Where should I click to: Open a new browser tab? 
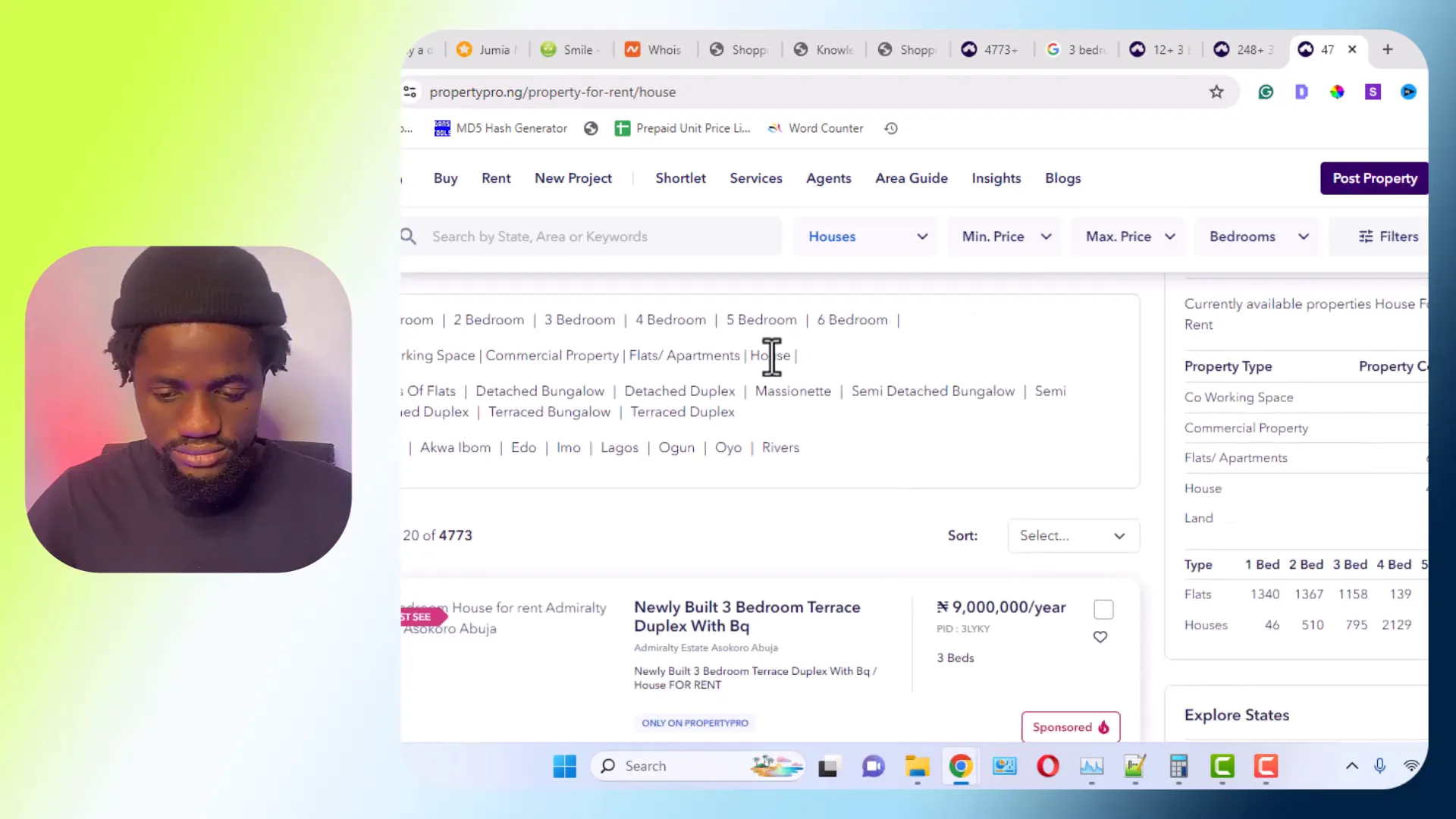click(1388, 49)
